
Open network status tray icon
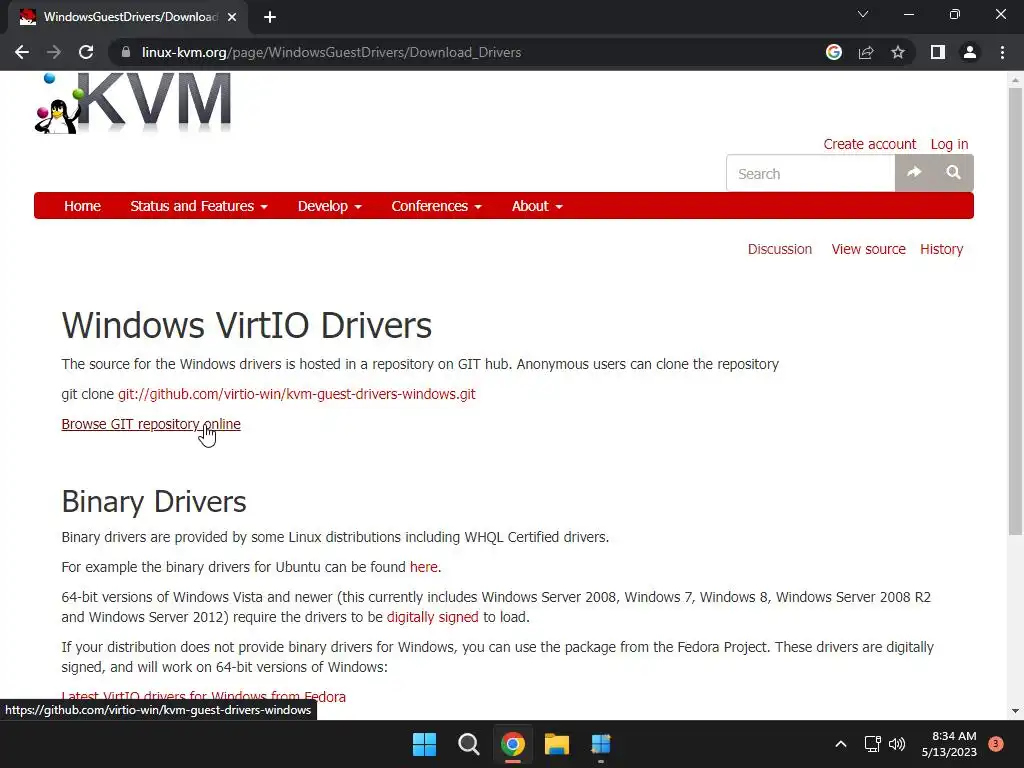click(872, 744)
